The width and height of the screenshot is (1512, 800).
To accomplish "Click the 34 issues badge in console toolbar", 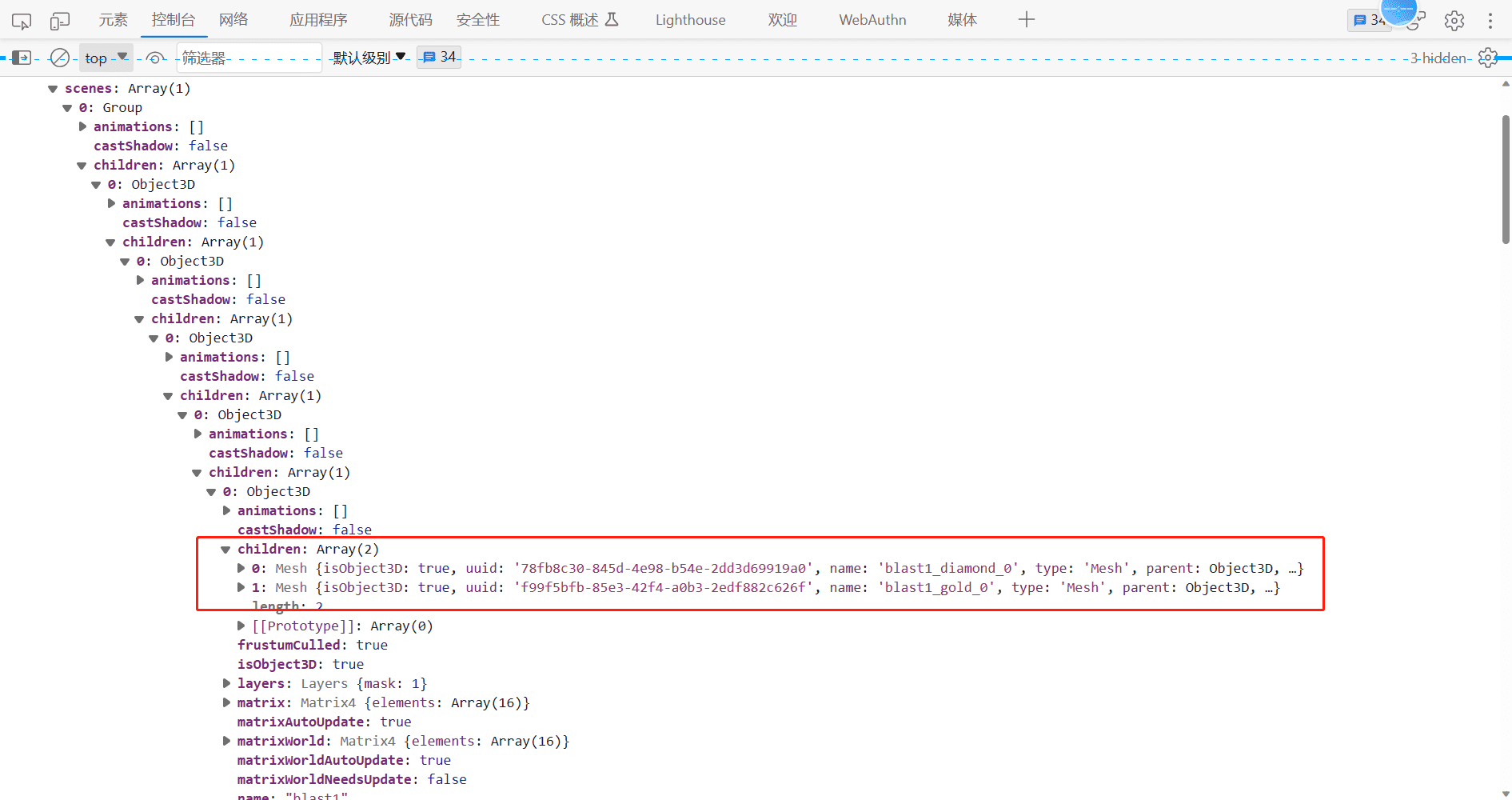I will 439,57.
